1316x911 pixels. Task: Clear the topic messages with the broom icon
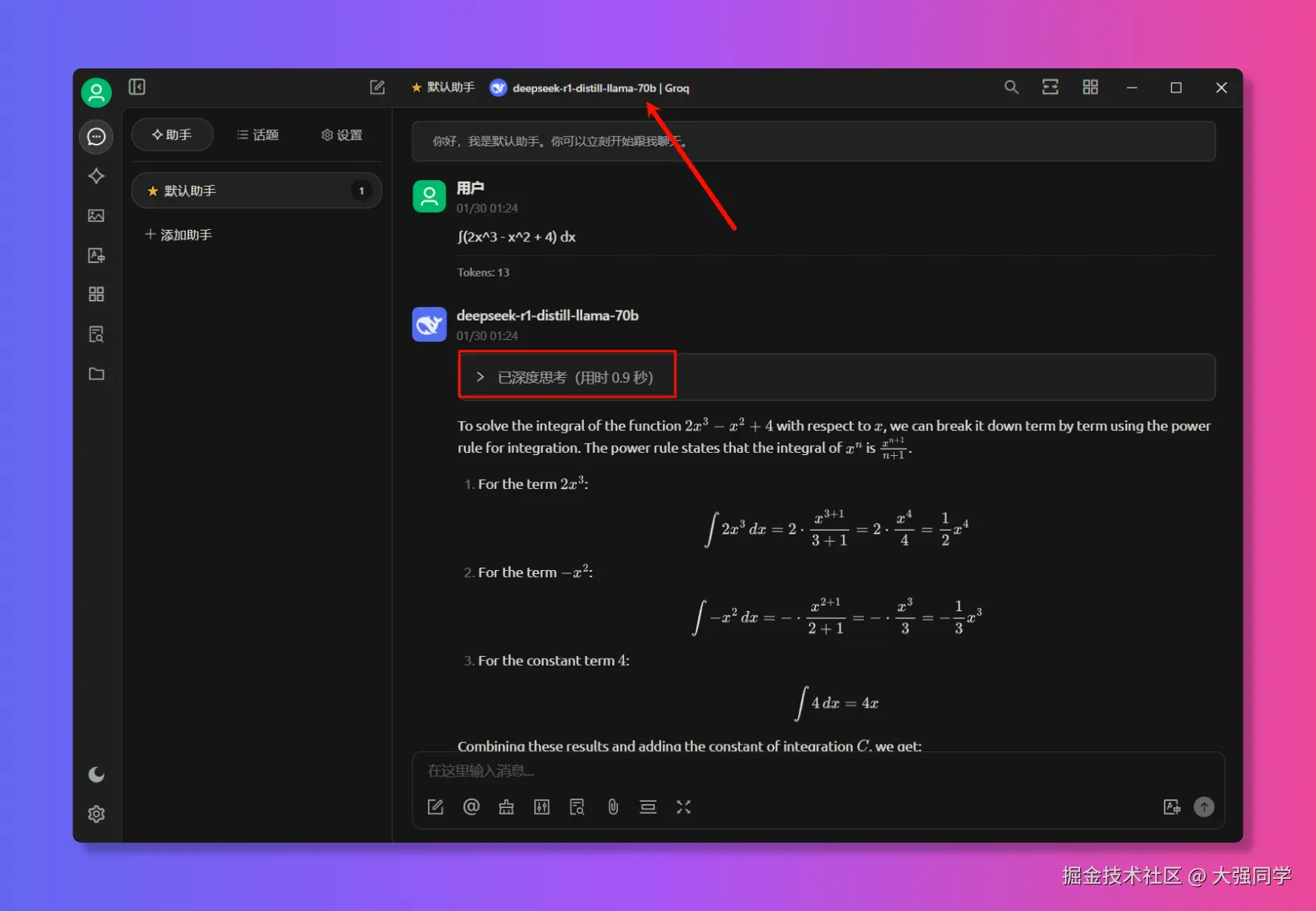click(x=506, y=807)
